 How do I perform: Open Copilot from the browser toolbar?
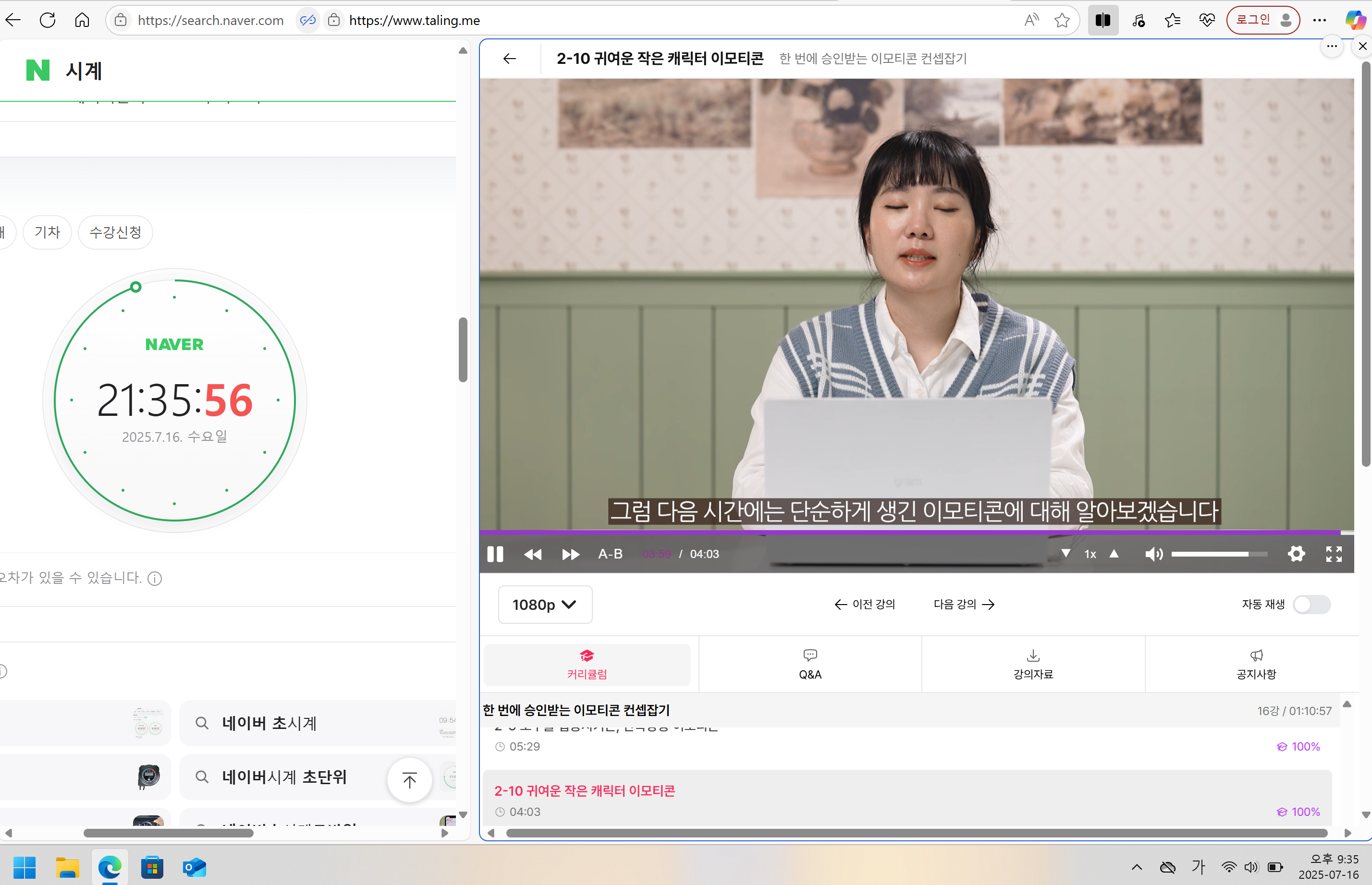click(x=1355, y=20)
